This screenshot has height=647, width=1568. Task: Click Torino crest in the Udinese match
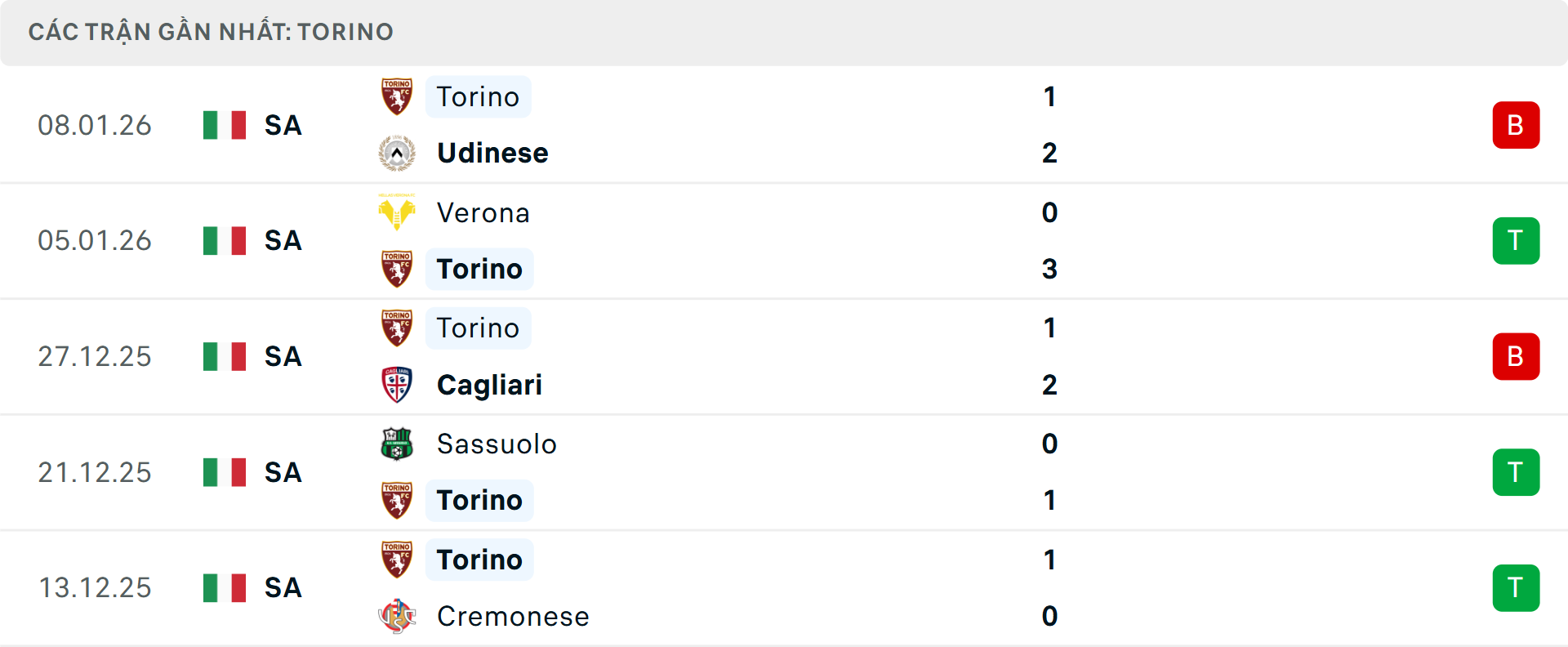click(397, 96)
